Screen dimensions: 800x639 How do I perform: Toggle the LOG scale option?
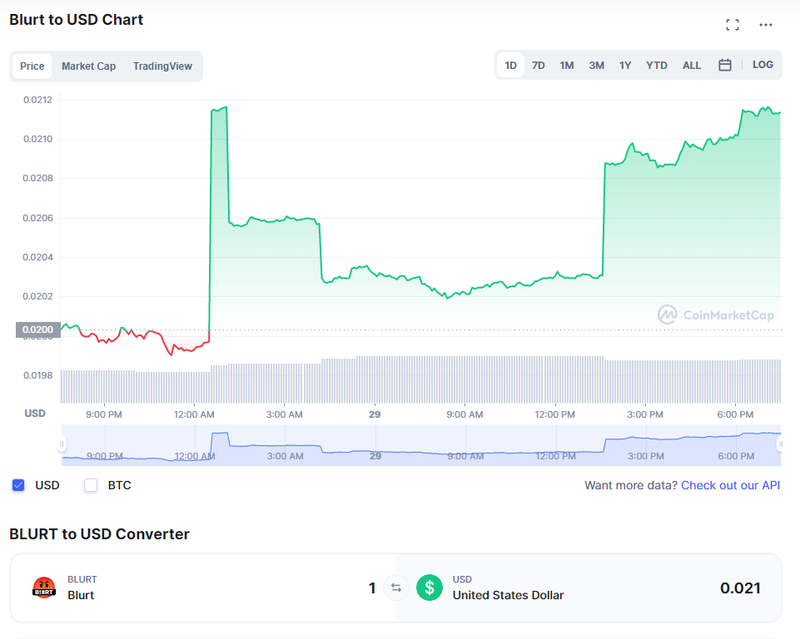coord(762,65)
